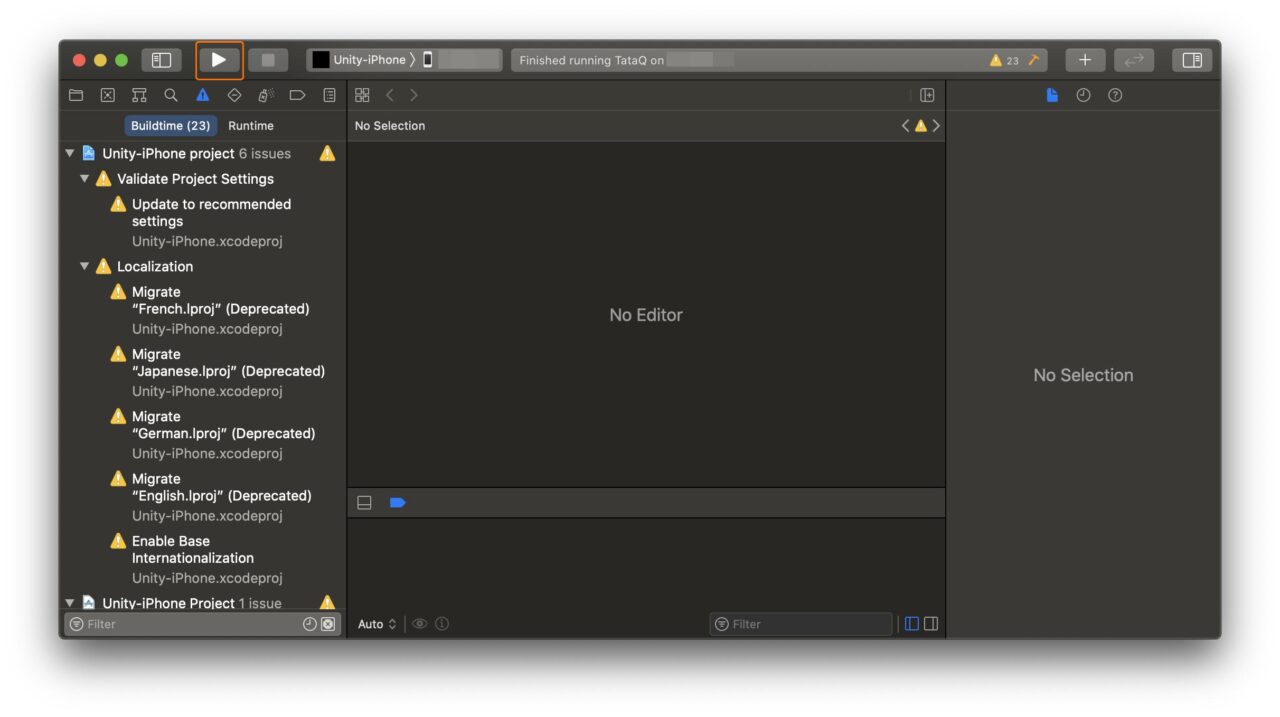
Task: Add a new editor tab with plus button
Action: (x=1084, y=60)
